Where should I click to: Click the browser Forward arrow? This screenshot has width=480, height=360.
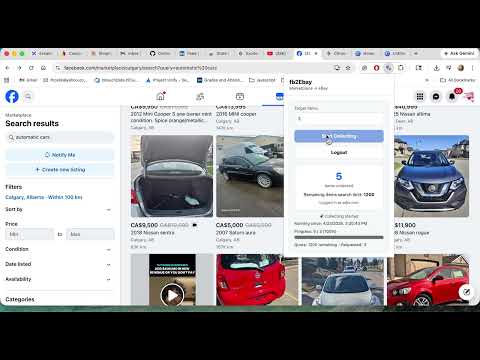(x=19, y=68)
